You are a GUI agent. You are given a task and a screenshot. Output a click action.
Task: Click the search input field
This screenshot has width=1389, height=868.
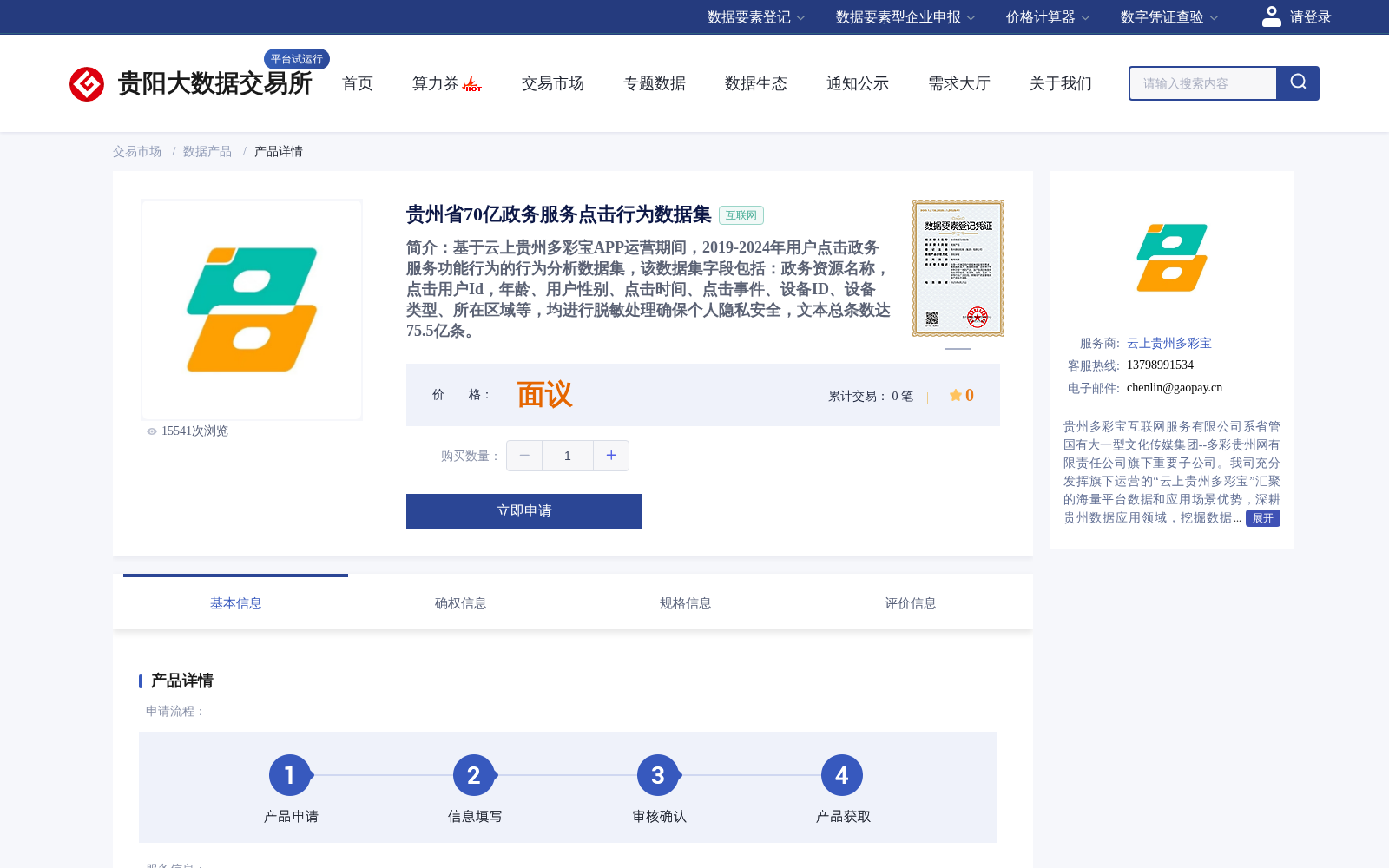coord(1203,83)
